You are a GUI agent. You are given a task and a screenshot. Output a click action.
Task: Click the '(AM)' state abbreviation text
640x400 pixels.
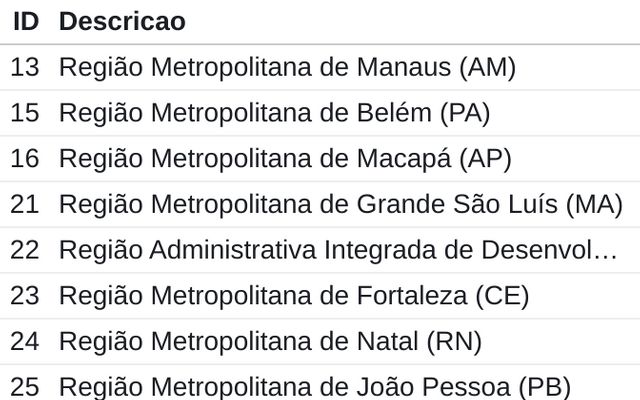(x=487, y=67)
